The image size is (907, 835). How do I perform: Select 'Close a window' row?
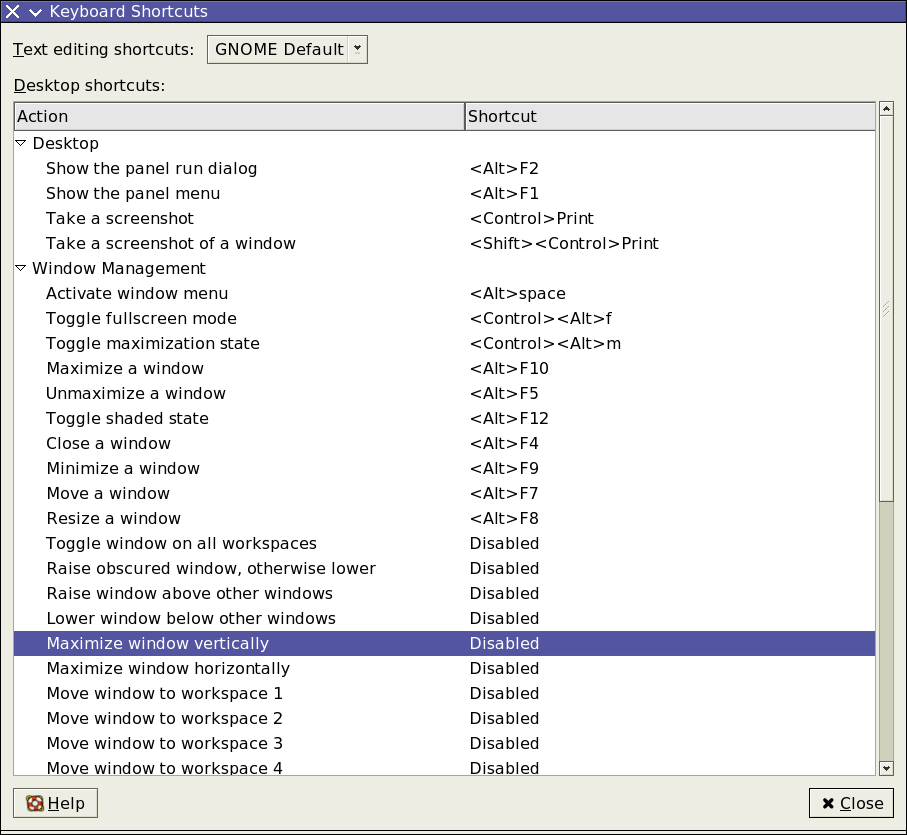coord(444,443)
